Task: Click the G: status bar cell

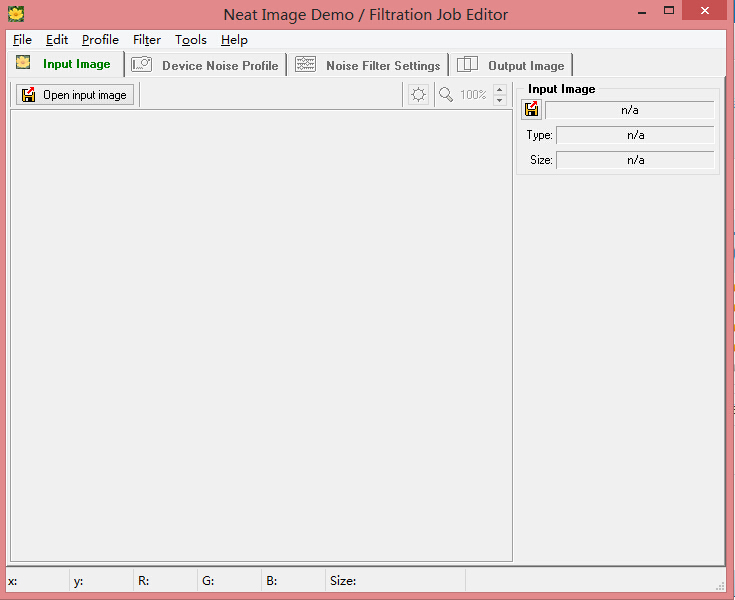Action: tap(230, 581)
